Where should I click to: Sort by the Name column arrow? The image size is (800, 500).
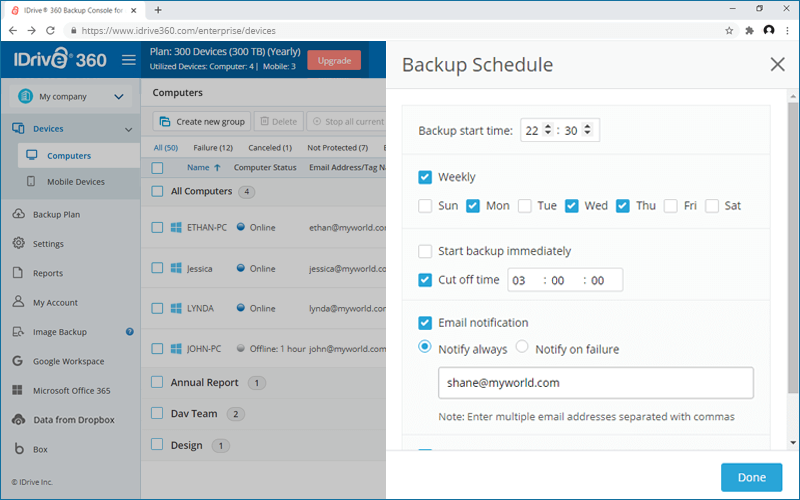(x=217, y=167)
